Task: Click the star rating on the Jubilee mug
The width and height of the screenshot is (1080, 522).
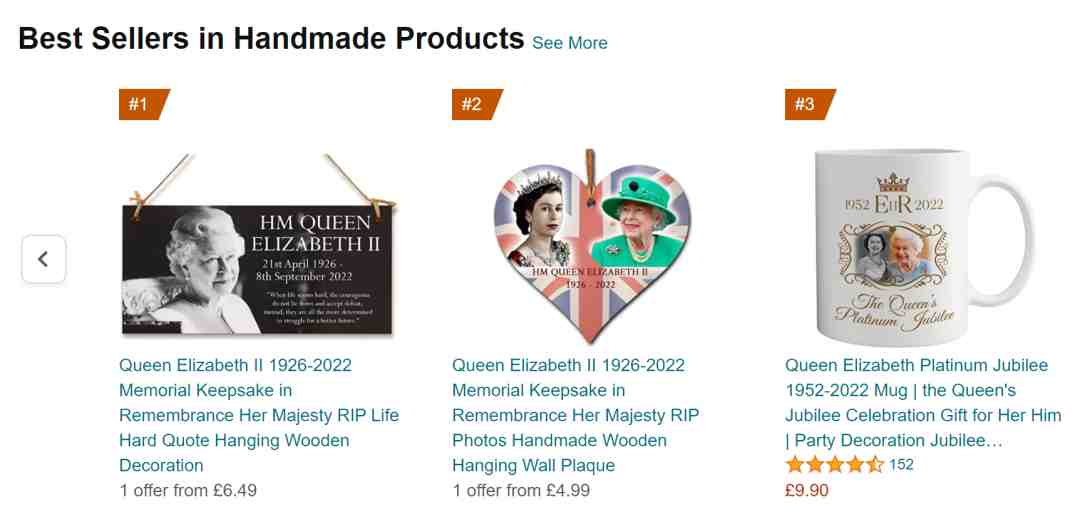Action: click(835, 465)
